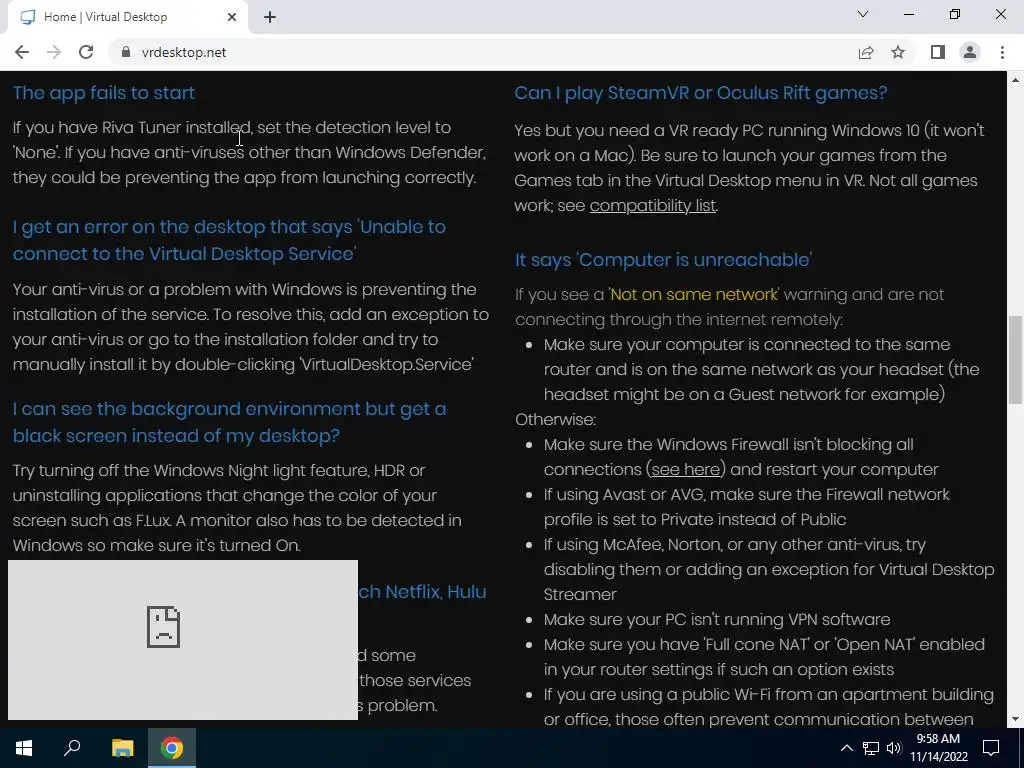Click the Chrome taskbar icon
This screenshot has width=1024, height=768.
pyautogui.click(x=172, y=748)
